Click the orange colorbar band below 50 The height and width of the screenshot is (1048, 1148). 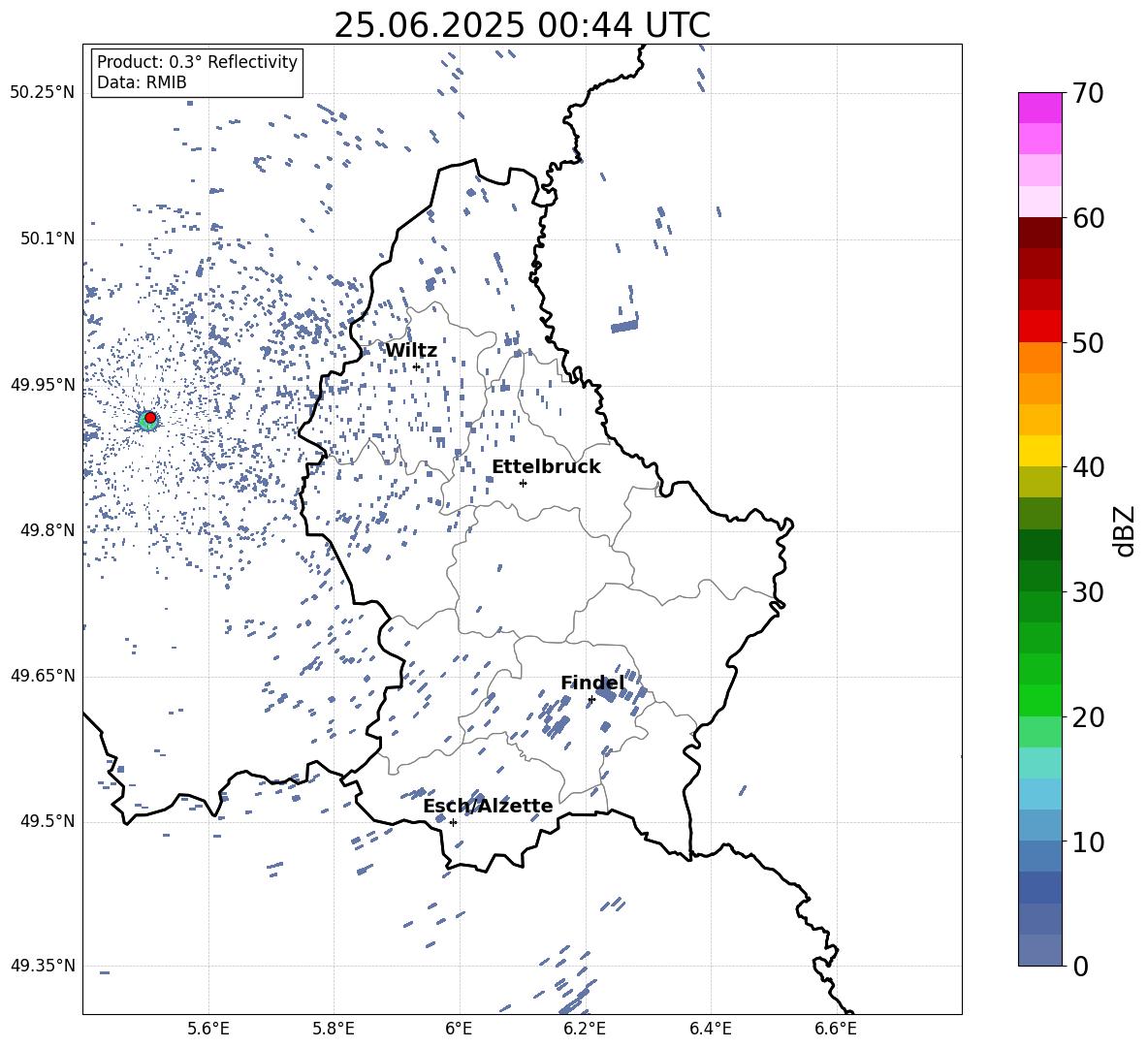pyautogui.click(x=1039, y=358)
